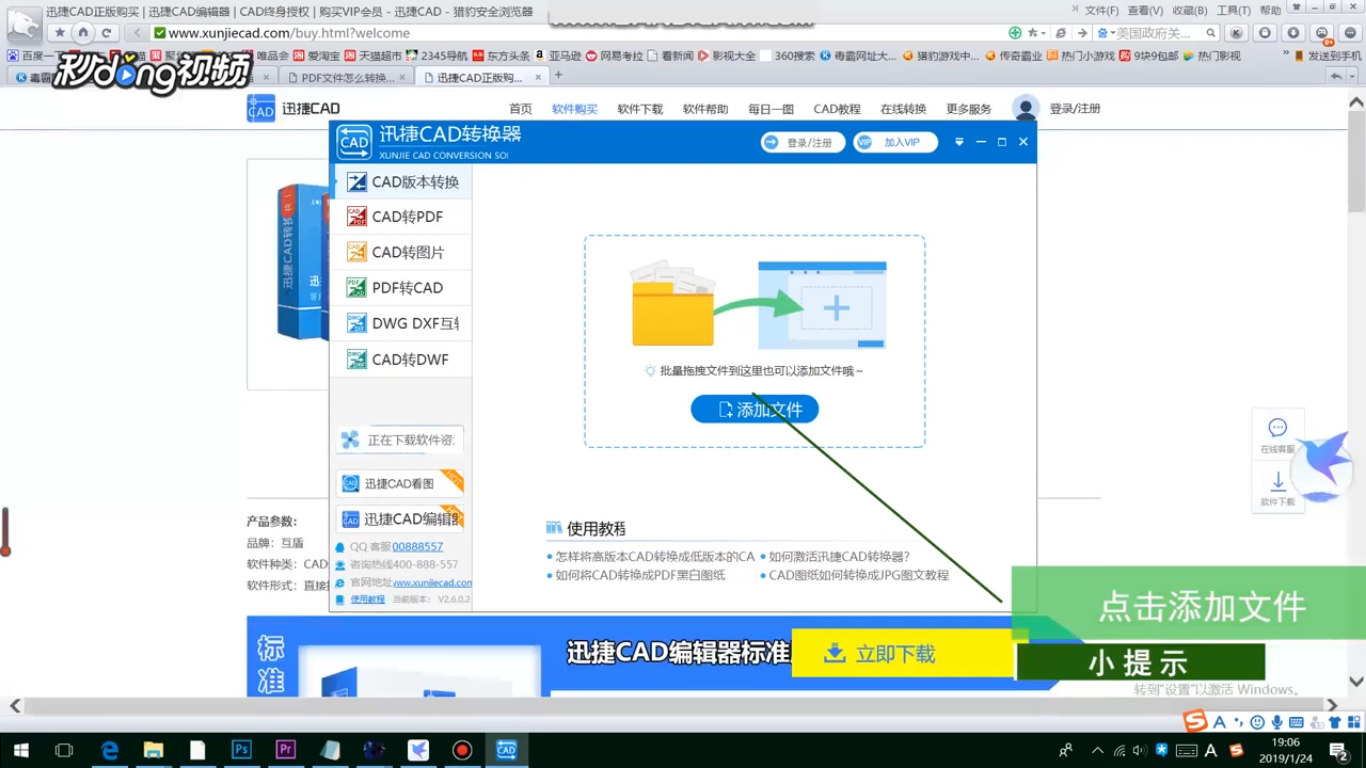1366x768 pixels.
Task: Open Premiere Pro from taskbar
Action: click(285, 750)
